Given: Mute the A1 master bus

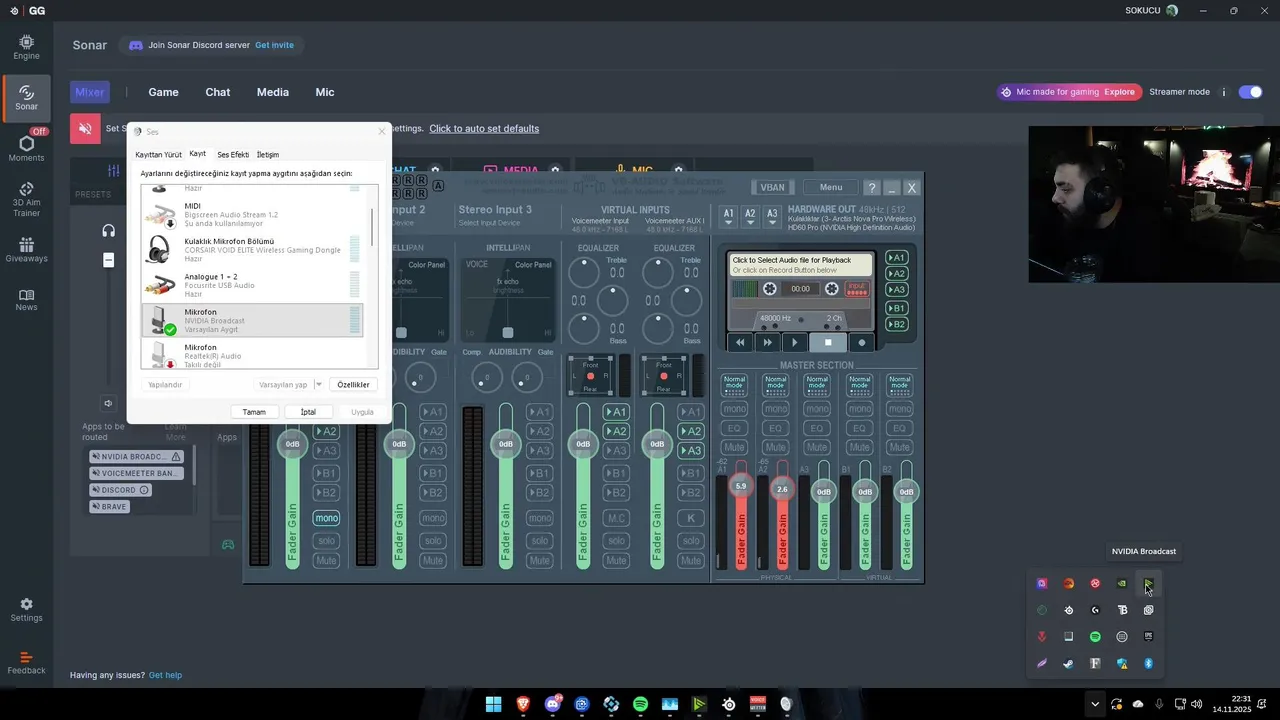Looking at the screenshot, I should (734, 447).
